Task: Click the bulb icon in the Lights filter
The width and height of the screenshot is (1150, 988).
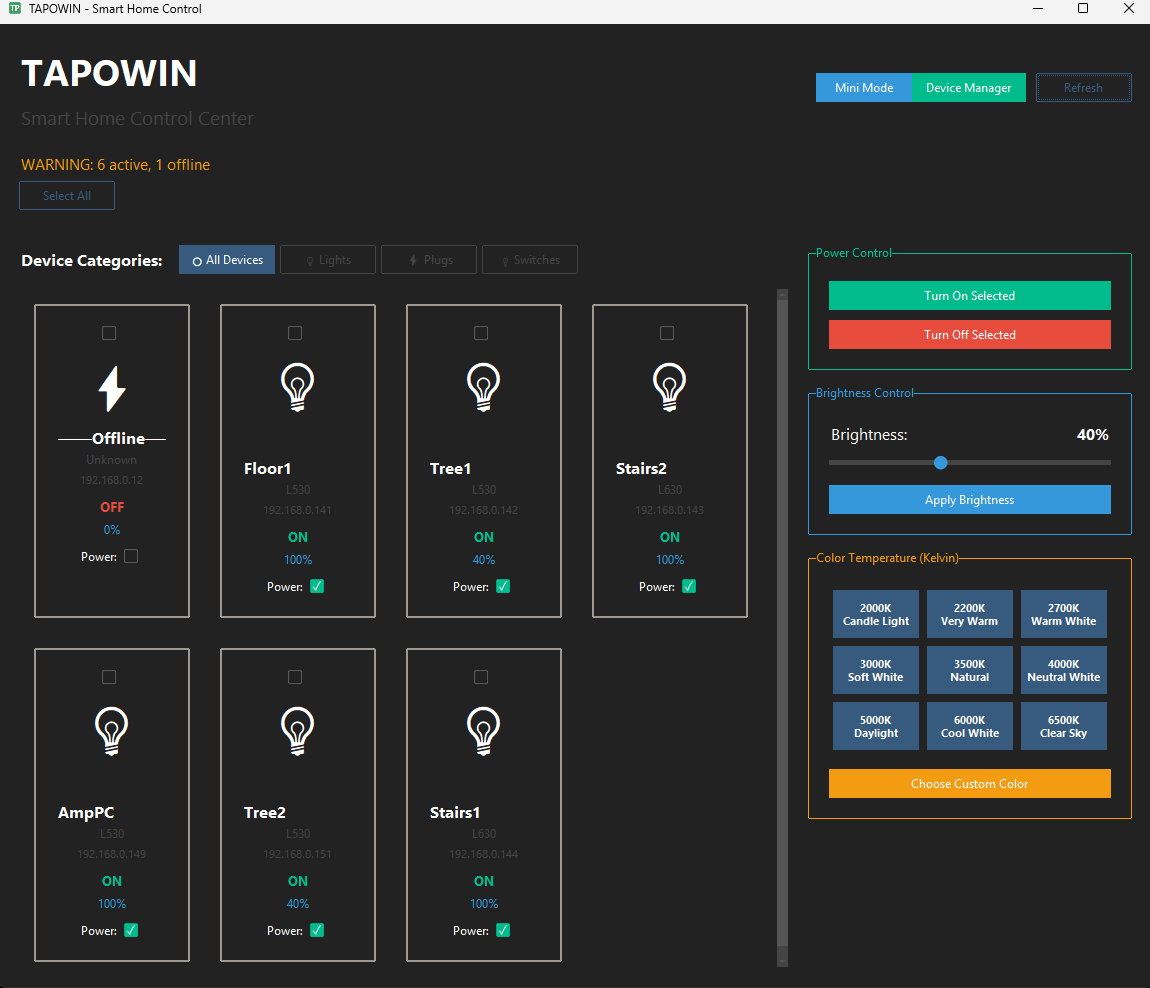Action: pos(310,259)
